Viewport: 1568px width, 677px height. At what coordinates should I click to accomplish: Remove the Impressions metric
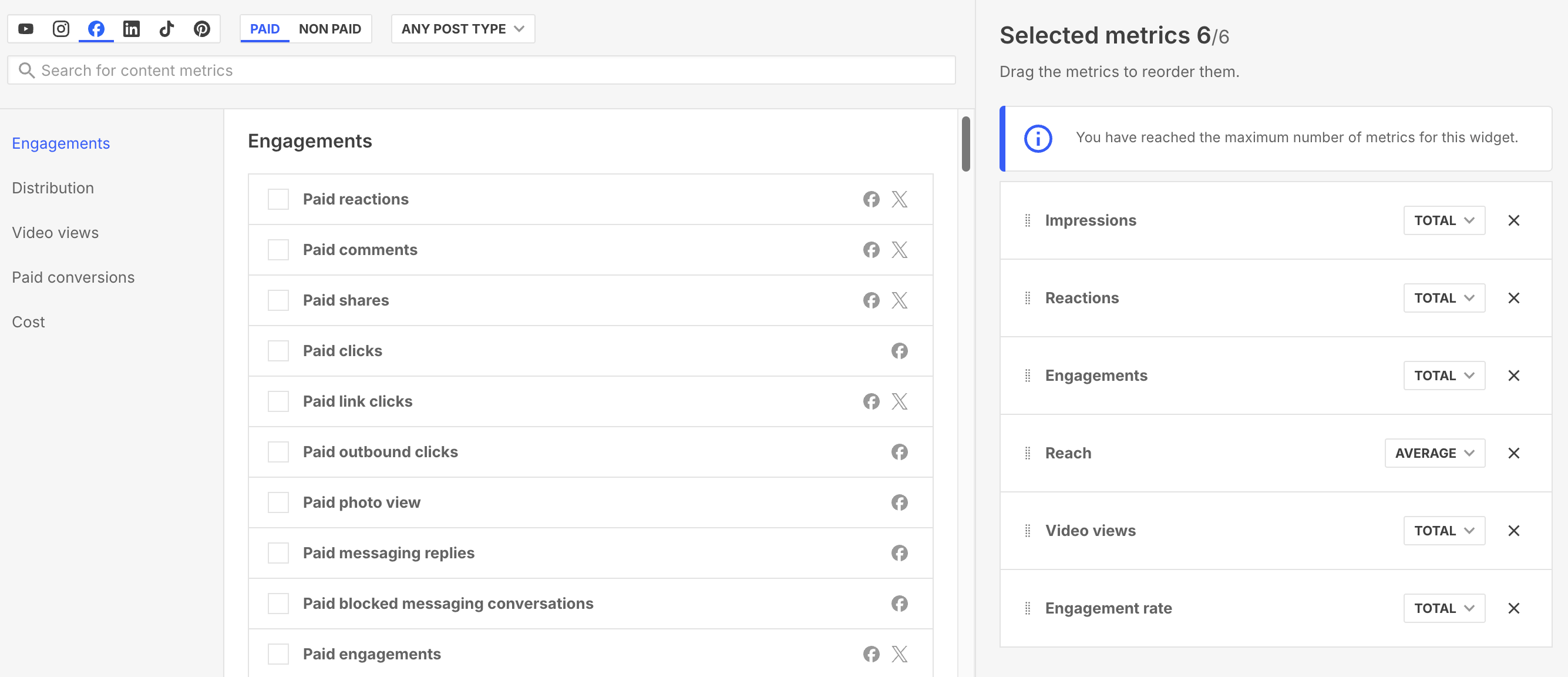pyautogui.click(x=1513, y=220)
